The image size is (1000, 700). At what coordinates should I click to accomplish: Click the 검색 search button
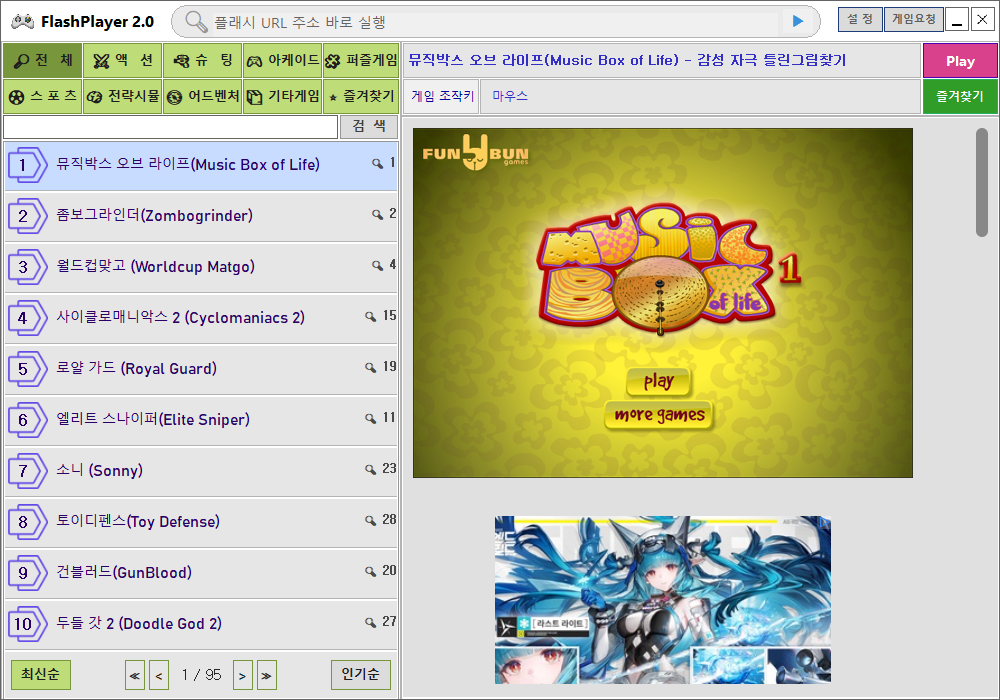click(369, 126)
